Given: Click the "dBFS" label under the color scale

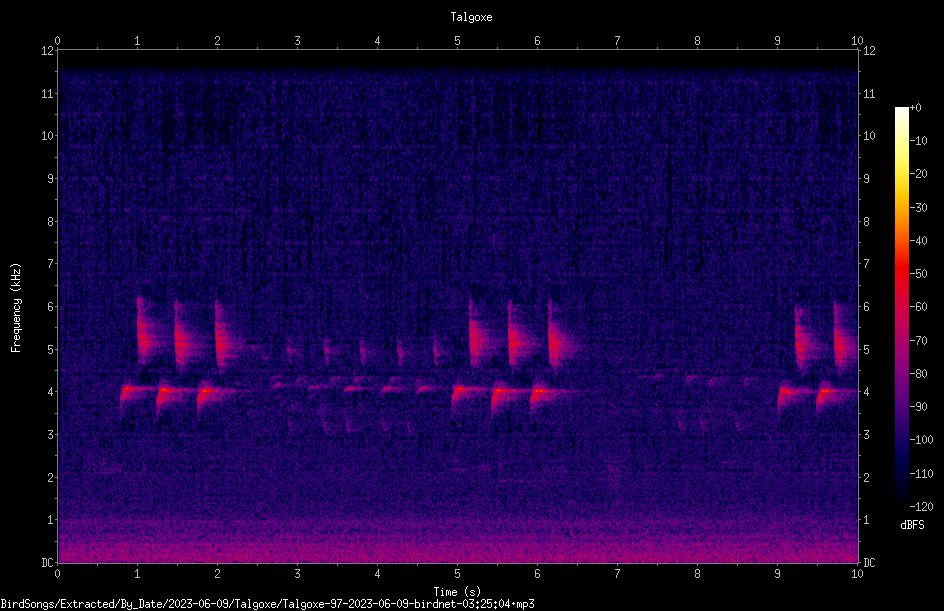Looking at the screenshot, I should [x=912, y=525].
